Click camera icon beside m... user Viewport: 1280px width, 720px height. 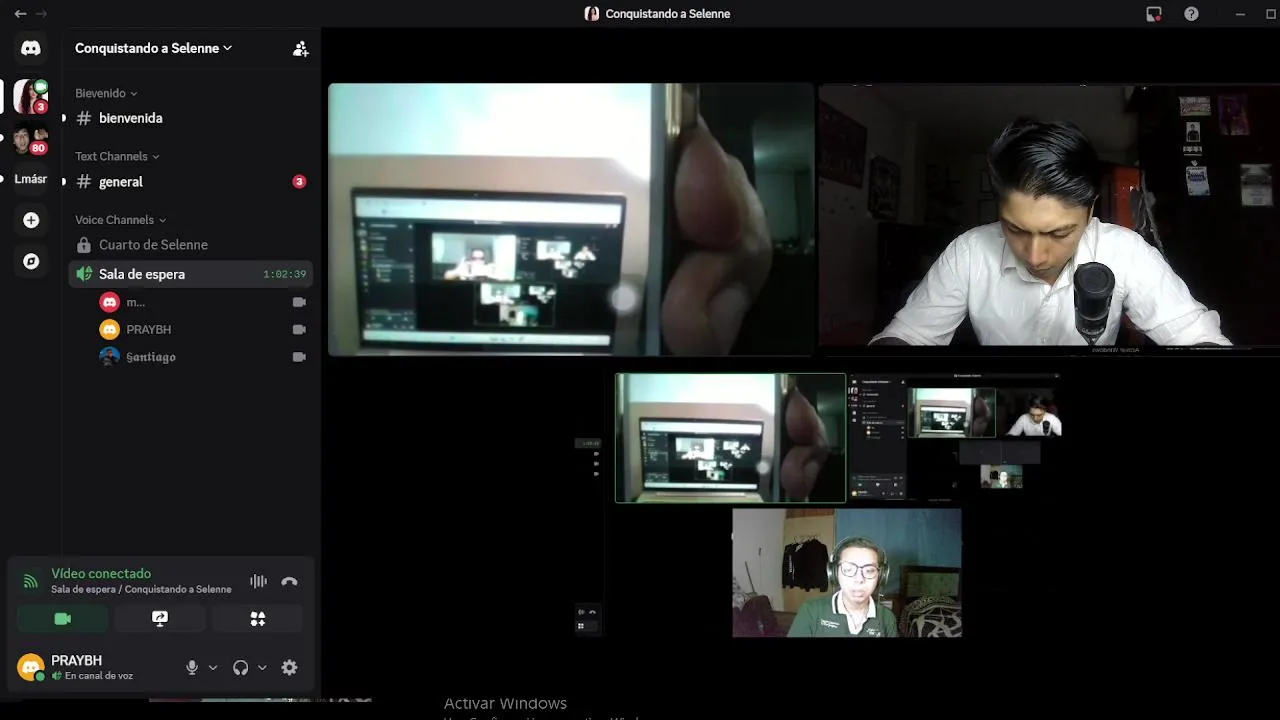pos(298,302)
